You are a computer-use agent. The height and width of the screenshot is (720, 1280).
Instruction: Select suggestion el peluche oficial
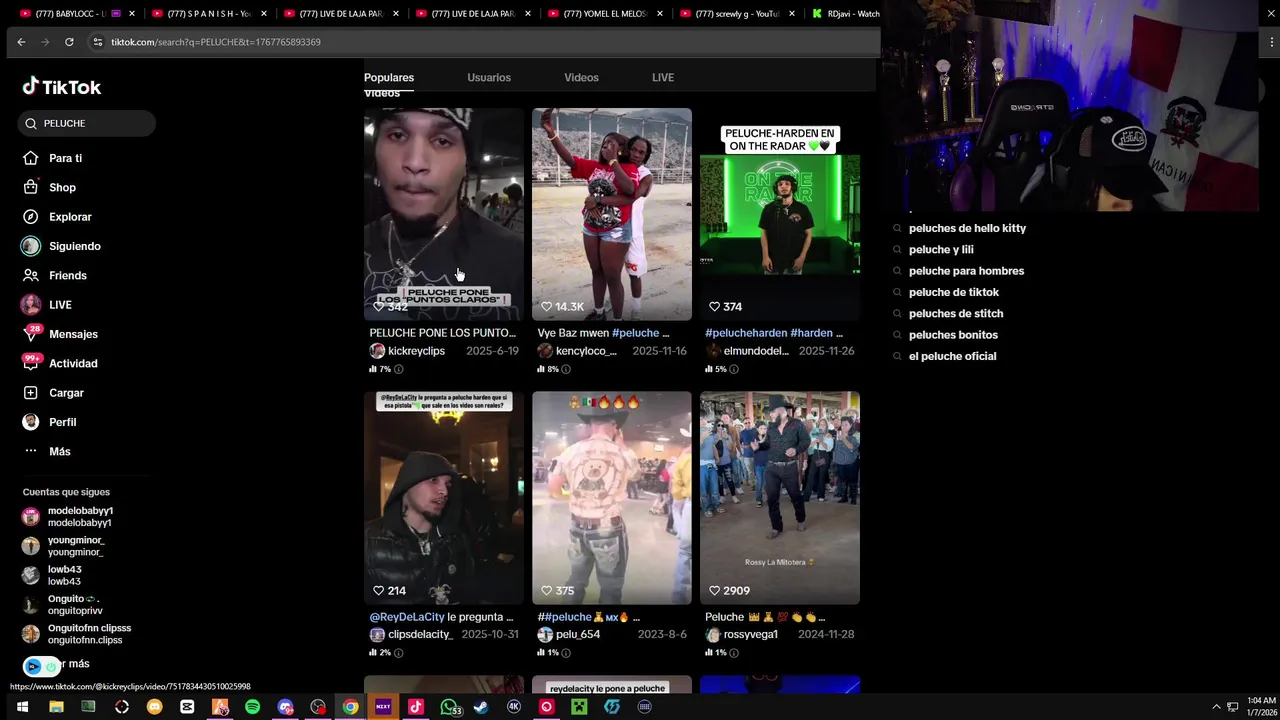952,356
